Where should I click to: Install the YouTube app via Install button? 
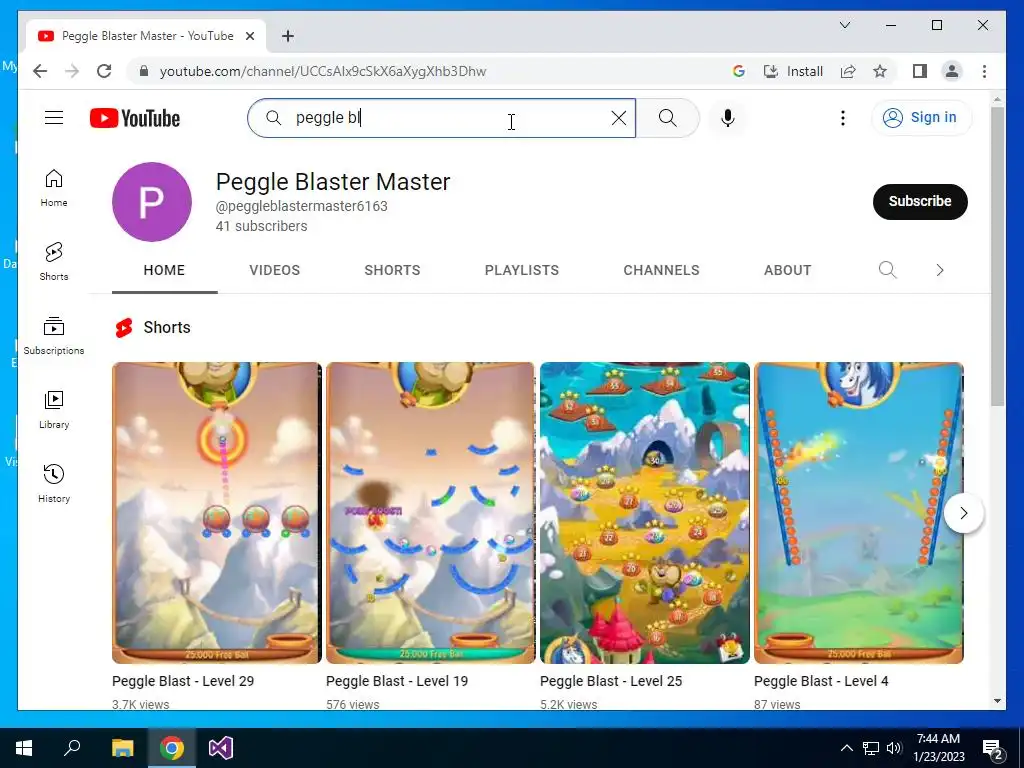793,71
